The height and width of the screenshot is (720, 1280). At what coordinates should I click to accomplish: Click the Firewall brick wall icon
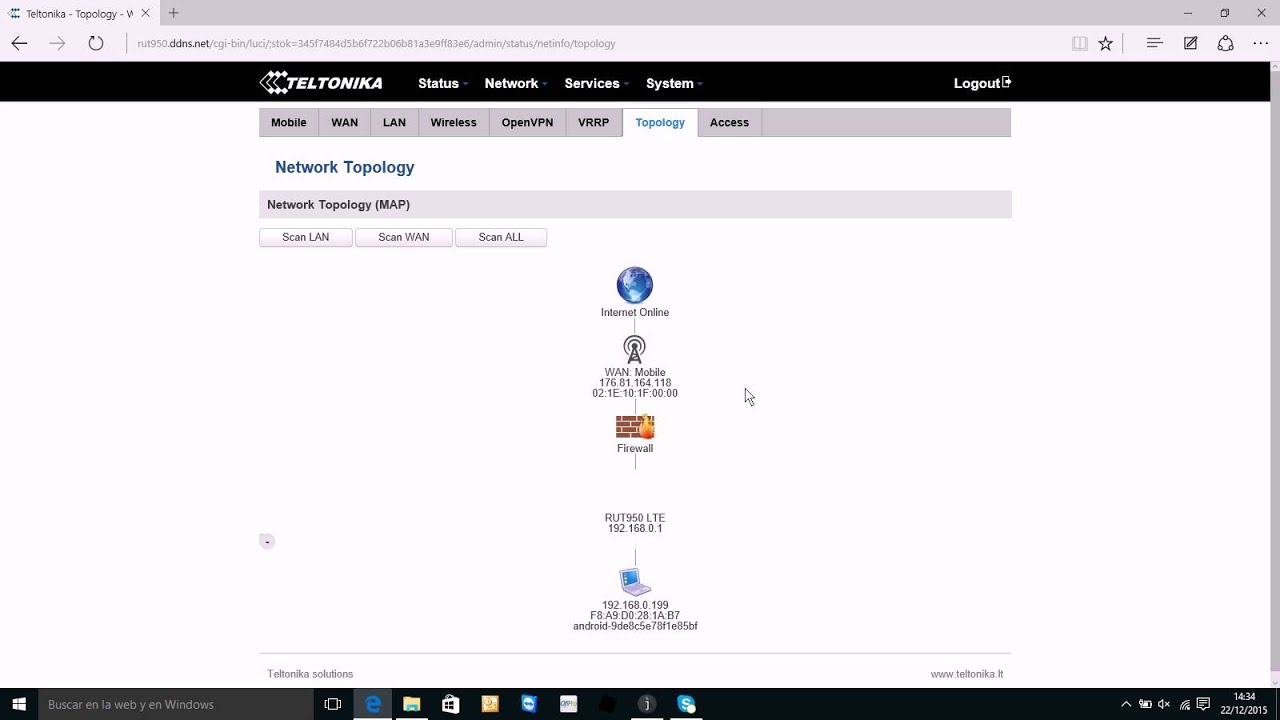[x=635, y=427]
